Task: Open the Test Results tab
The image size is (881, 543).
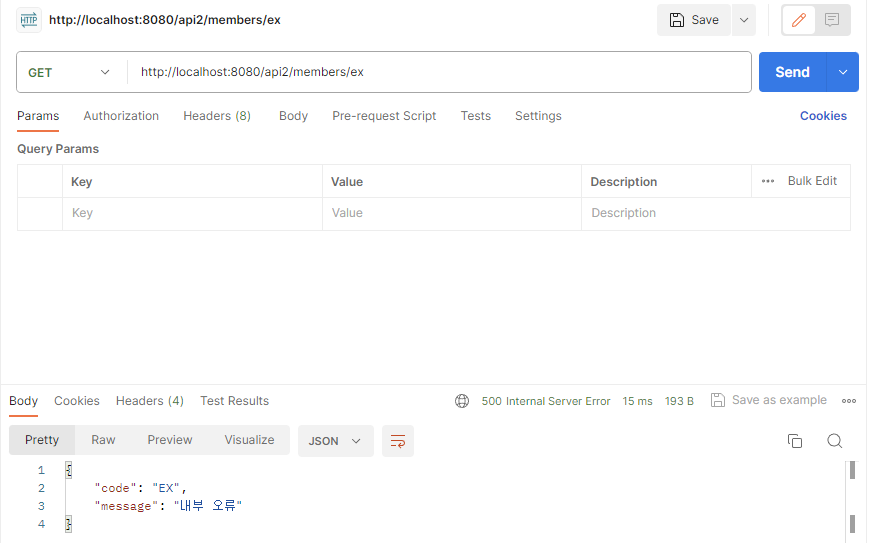Action: 234,401
